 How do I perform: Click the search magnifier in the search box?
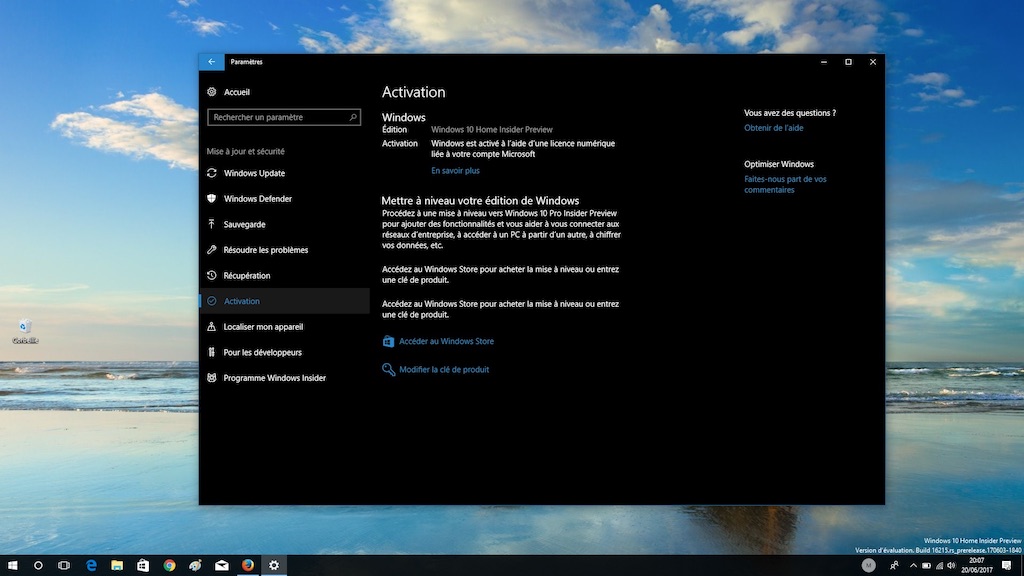click(x=353, y=118)
